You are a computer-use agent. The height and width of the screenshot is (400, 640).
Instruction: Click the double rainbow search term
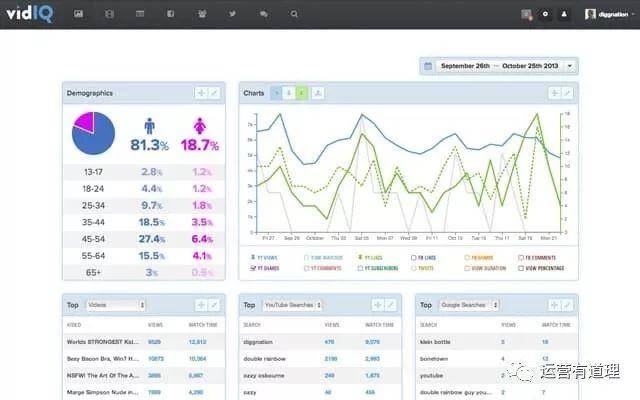[264, 359]
